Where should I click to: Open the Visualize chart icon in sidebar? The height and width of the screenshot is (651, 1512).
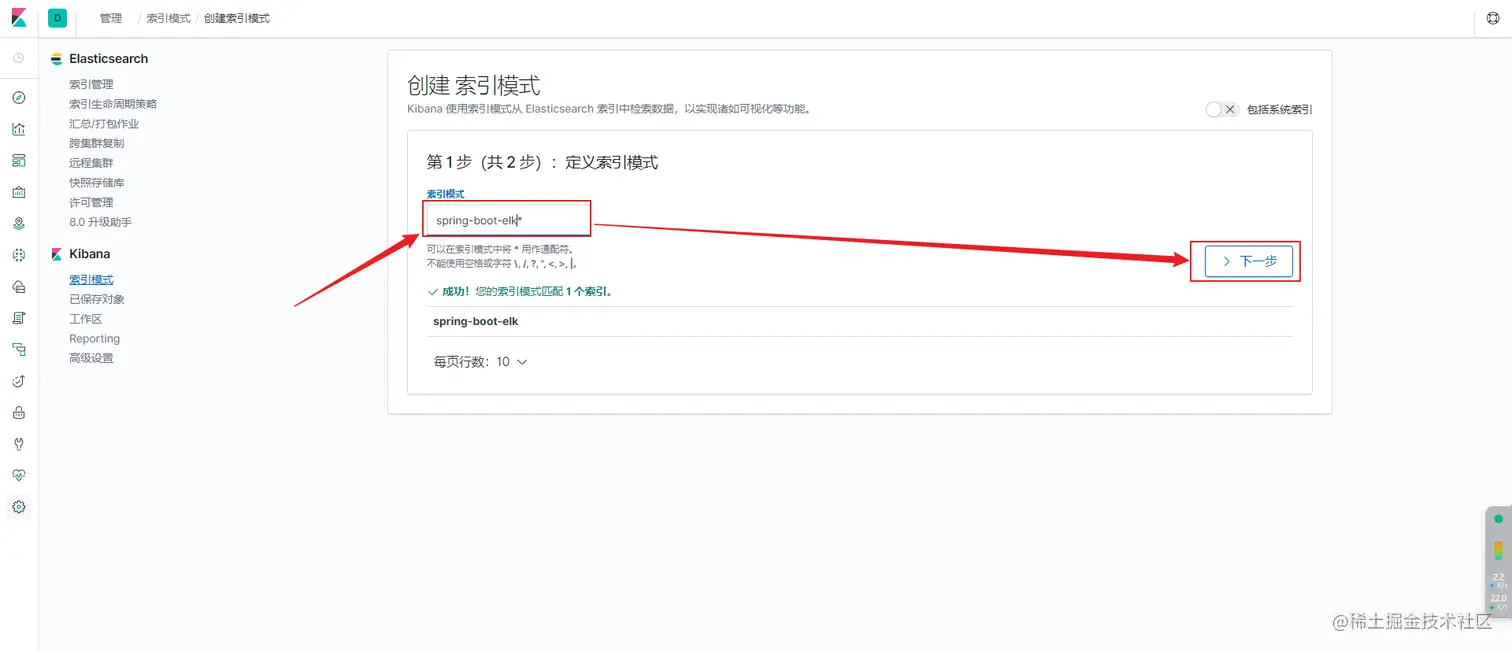click(18, 129)
